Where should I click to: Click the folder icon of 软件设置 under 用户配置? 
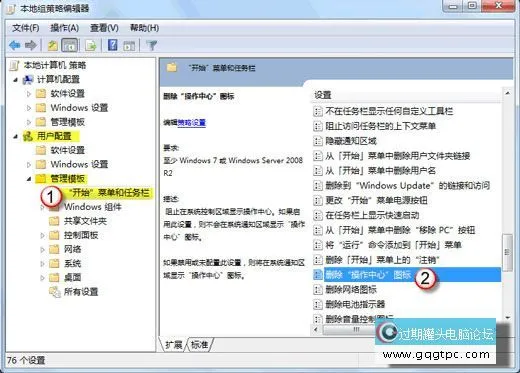[x=41, y=150]
